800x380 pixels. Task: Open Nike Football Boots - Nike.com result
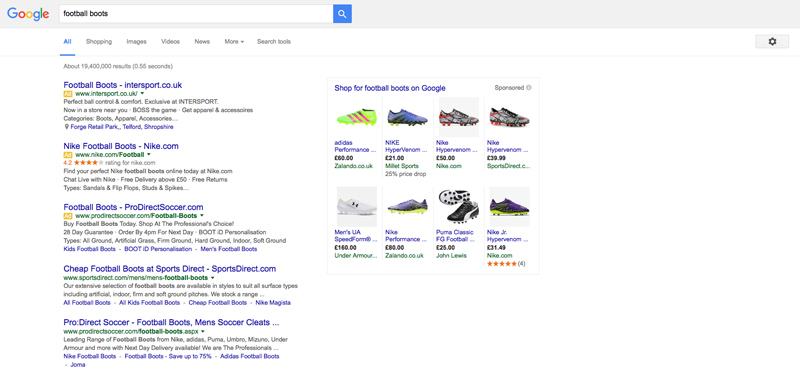[x=121, y=146]
